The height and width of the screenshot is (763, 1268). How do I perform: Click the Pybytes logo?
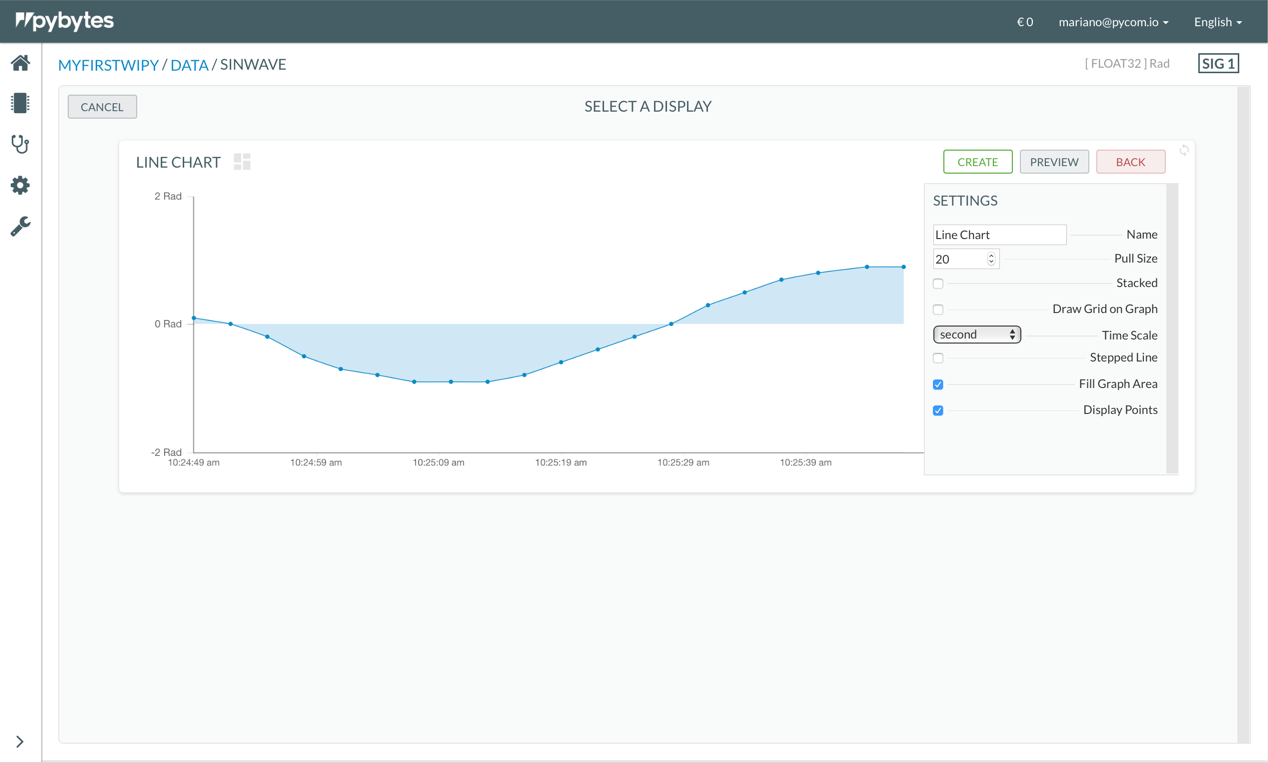tap(65, 21)
